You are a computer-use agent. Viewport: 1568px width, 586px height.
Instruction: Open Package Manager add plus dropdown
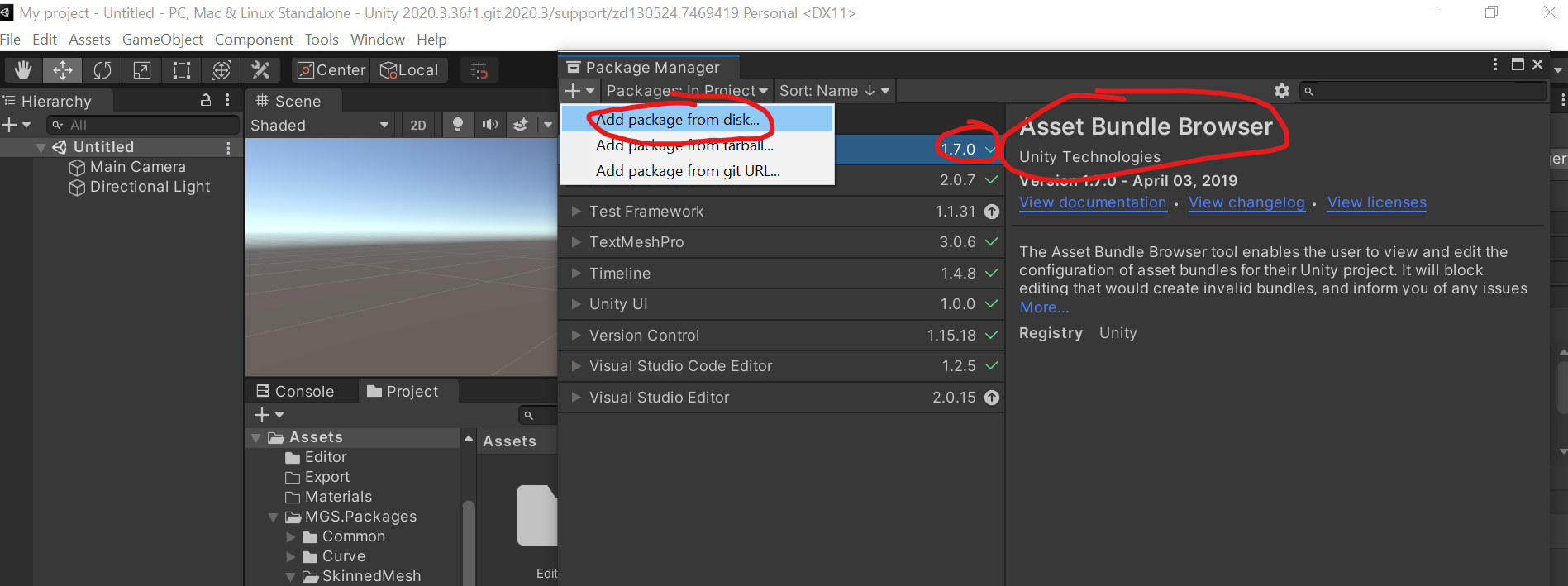[x=579, y=90]
